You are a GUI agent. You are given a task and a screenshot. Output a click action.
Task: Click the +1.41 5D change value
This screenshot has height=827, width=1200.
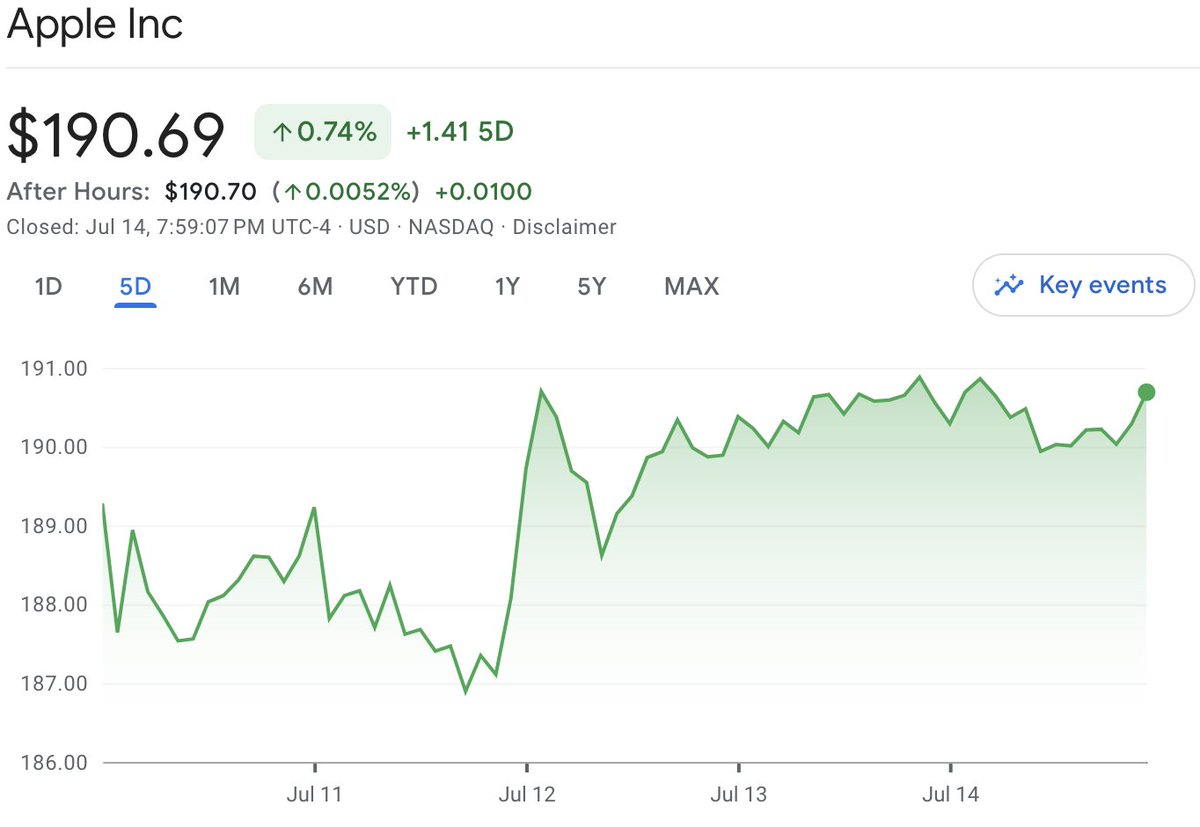tap(459, 131)
